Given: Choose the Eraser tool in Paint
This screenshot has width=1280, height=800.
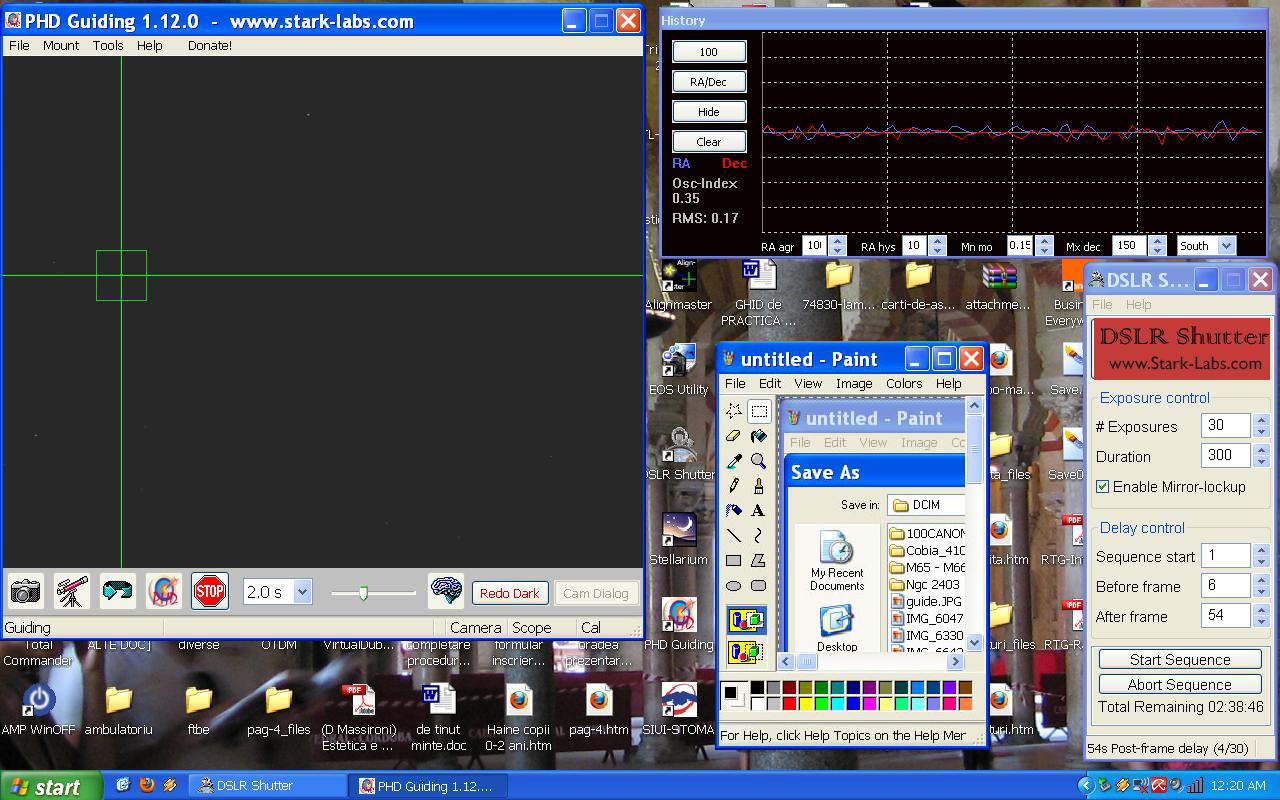Looking at the screenshot, I should [734, 436].
